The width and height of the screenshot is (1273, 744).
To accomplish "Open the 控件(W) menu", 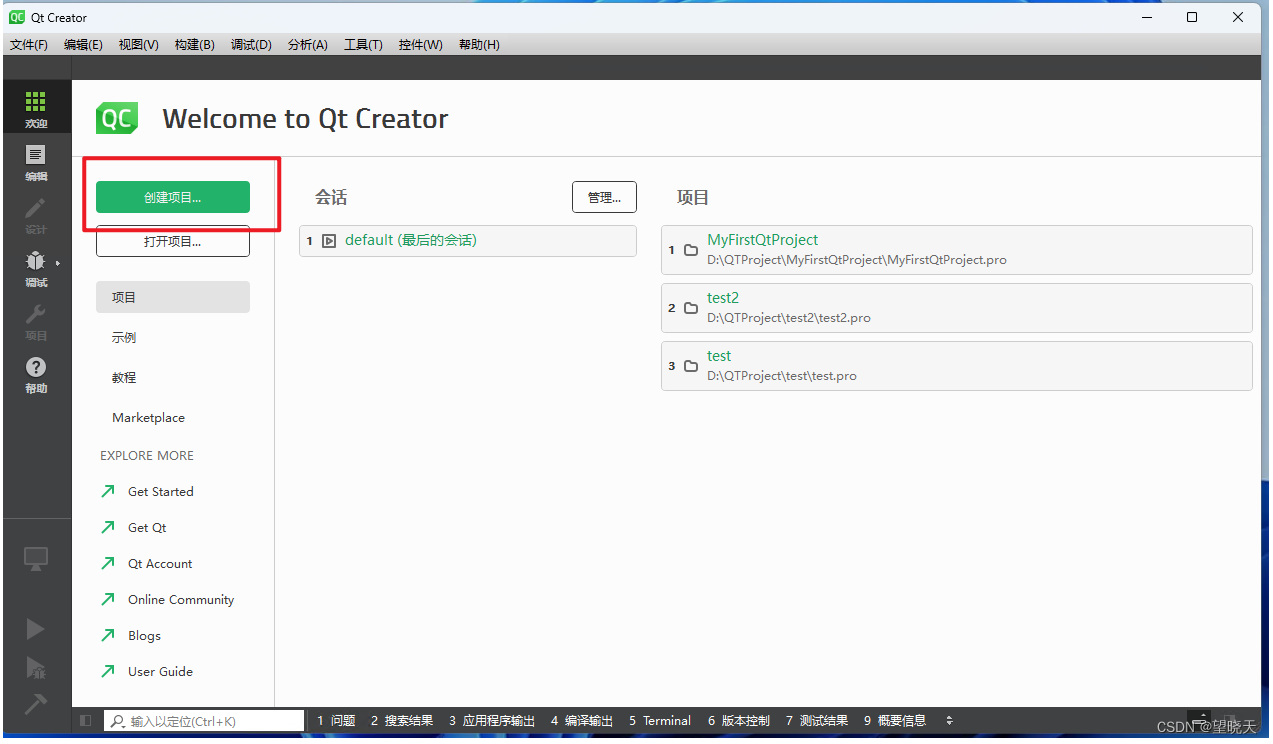I will click(x=420, y=45).
